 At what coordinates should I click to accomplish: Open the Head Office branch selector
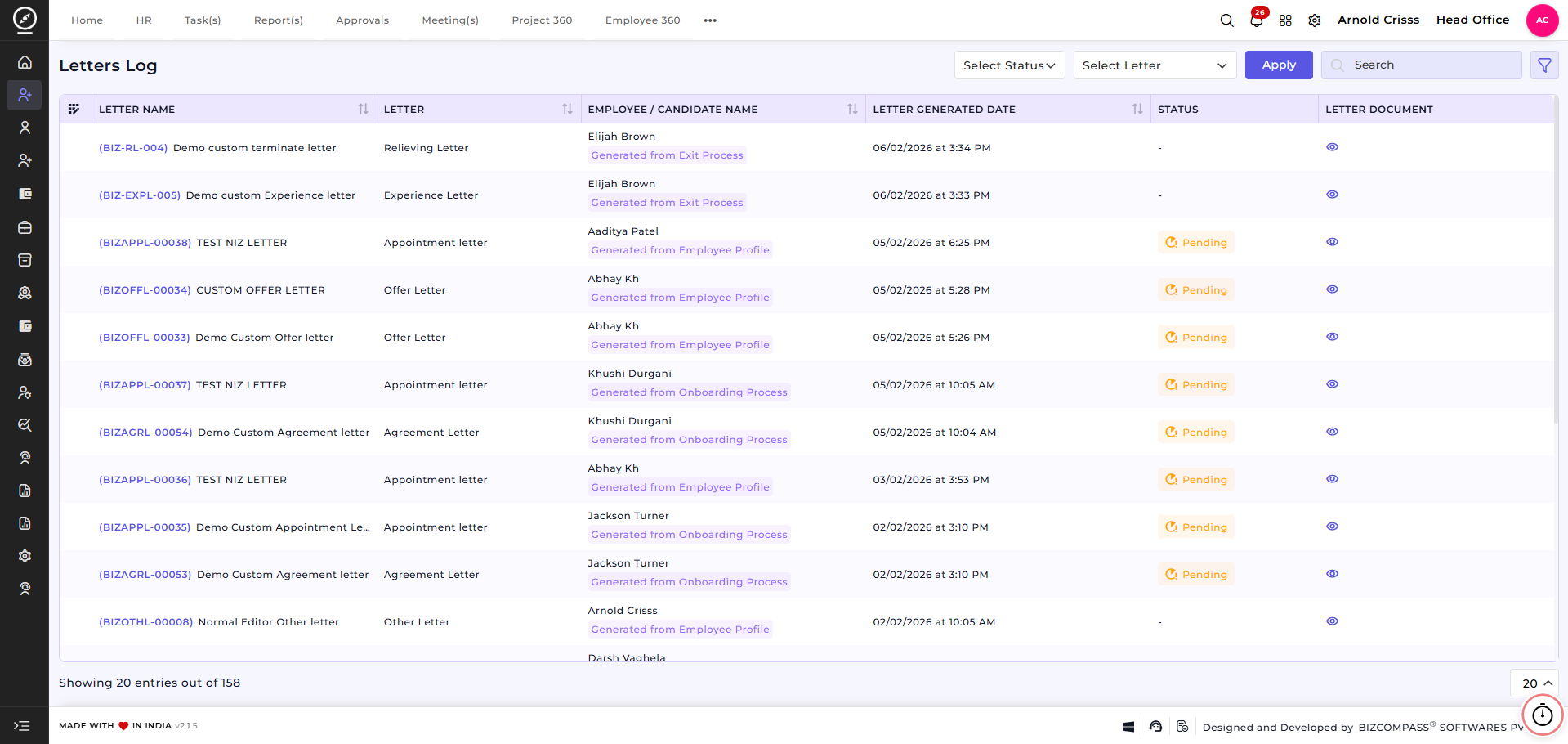[1472, 20]
